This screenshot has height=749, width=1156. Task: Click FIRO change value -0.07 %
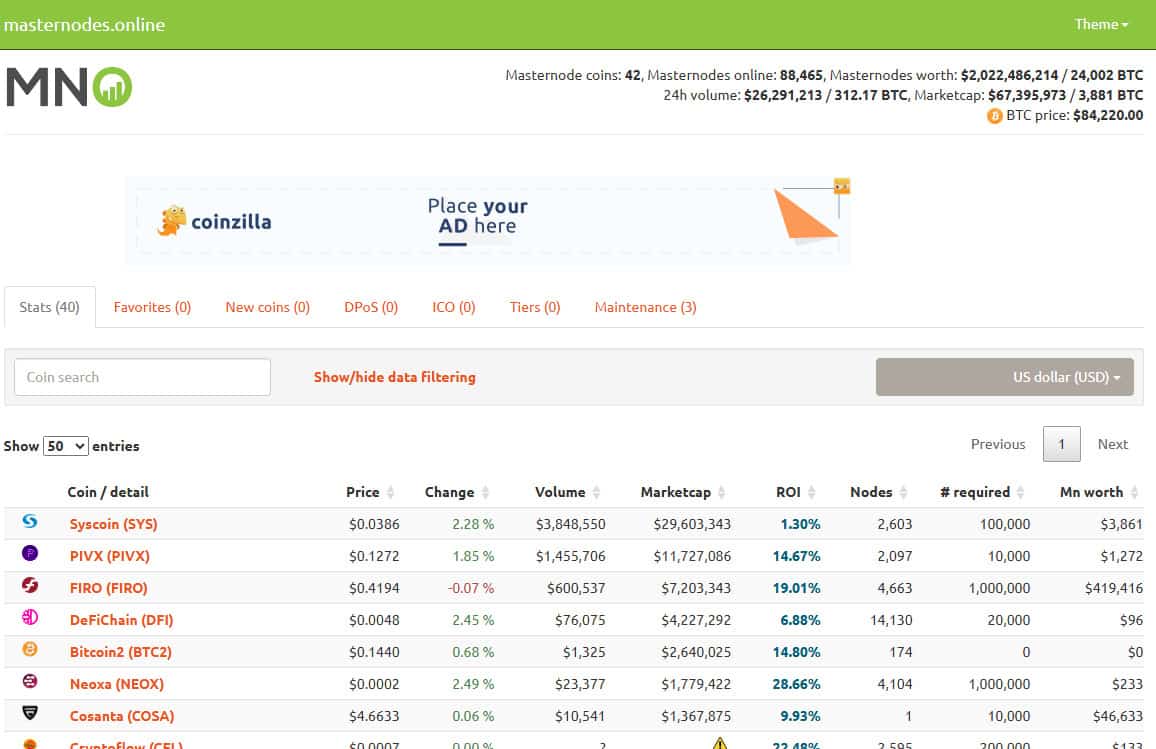pyautogui.click(x=471, y=588)
